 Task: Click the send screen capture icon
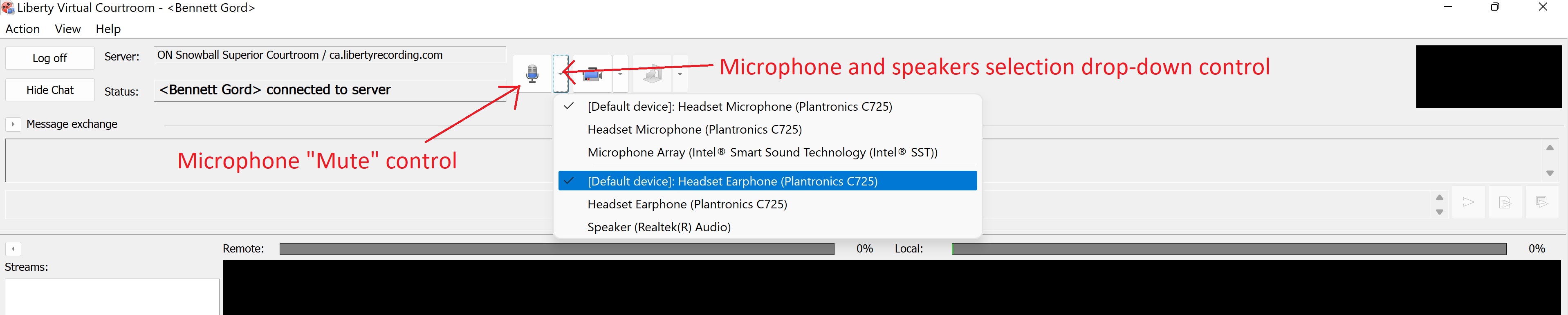pyautogui.click(x=1541, y=203)
